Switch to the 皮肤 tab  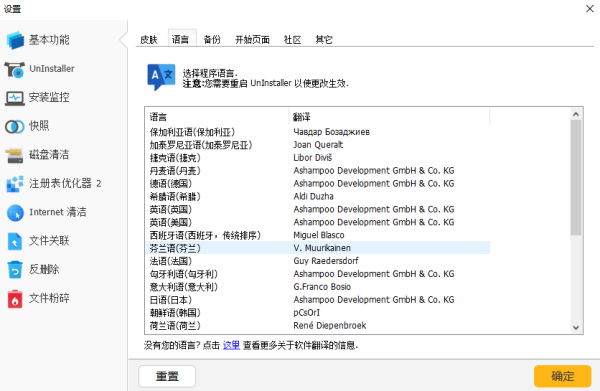coord(149,39)
